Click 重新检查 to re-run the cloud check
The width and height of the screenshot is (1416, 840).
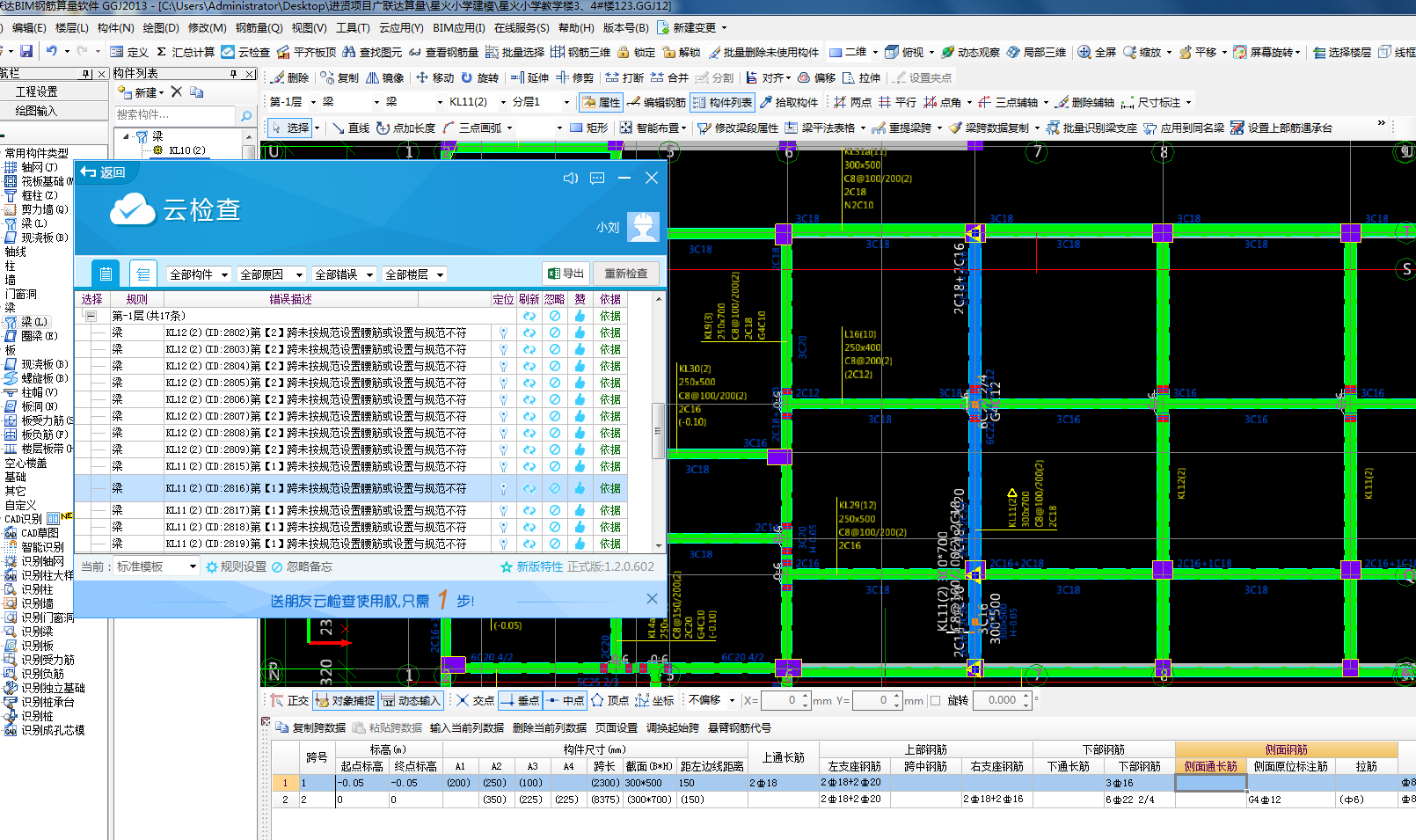coord(626,274)
